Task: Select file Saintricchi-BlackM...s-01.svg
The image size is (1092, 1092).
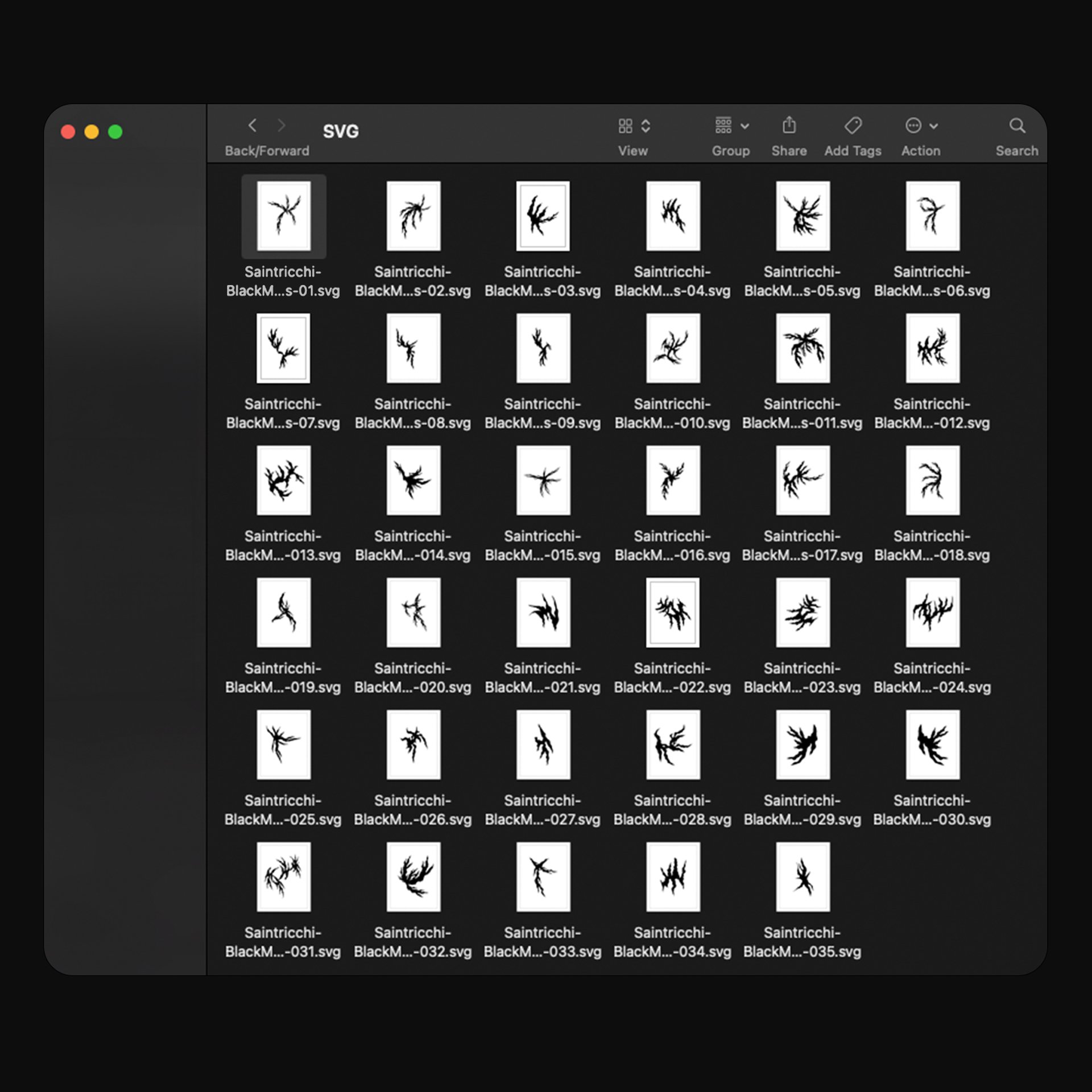Action: point(283,216)
